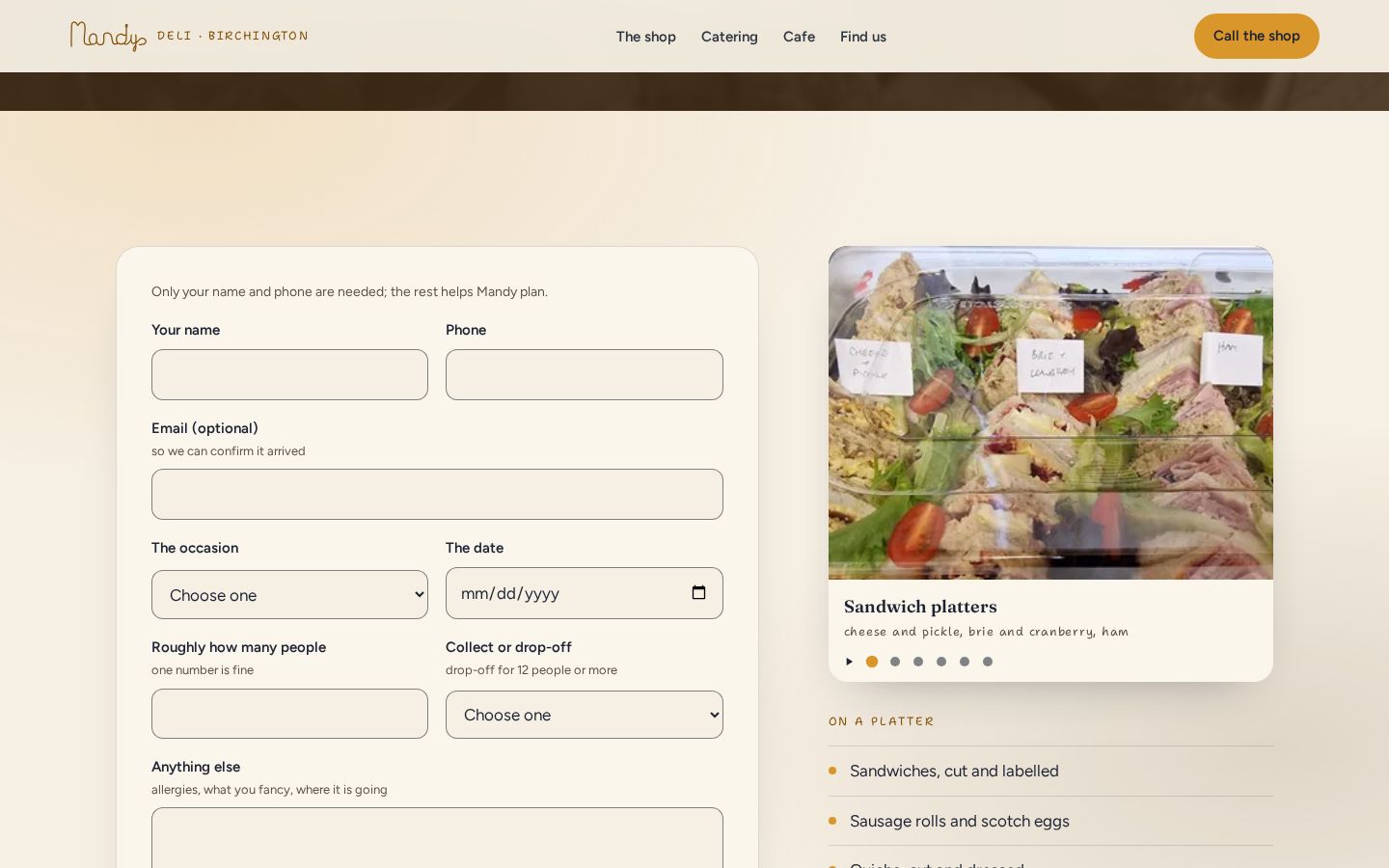
Task: Click the ON A PLATTER heading
Action: coord(882,721)
